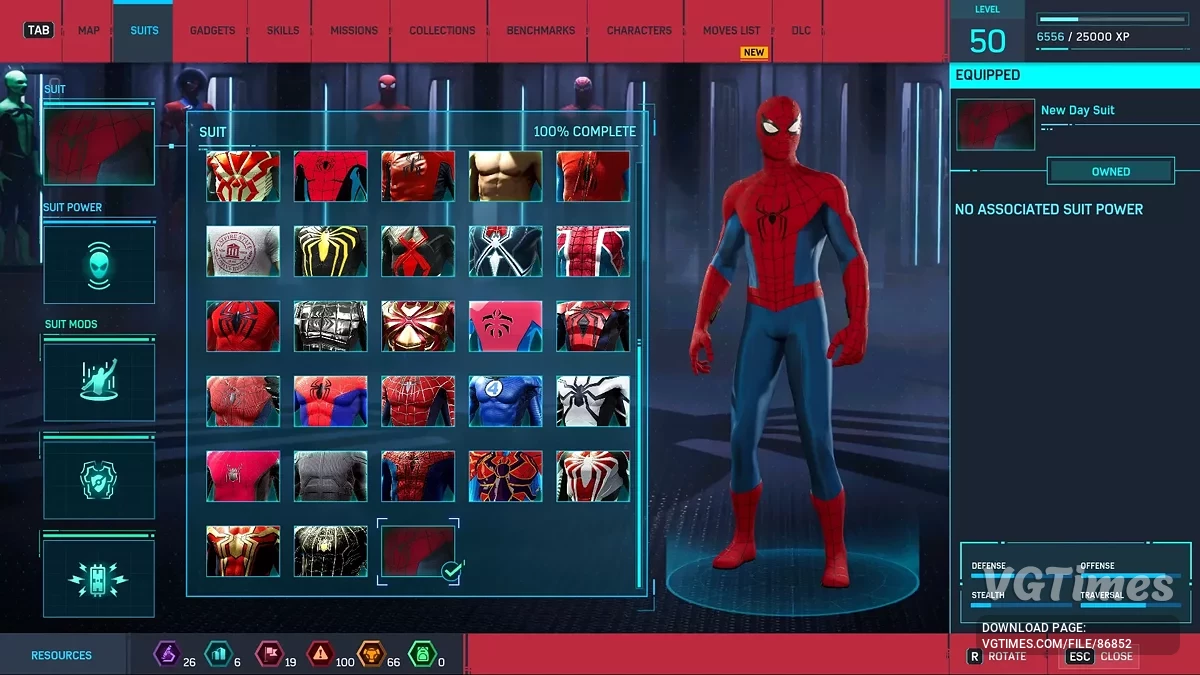1200x675 pixels.
Task: Select the plain grey fabric suit thumbnail
Action: [x=330, y=476]
